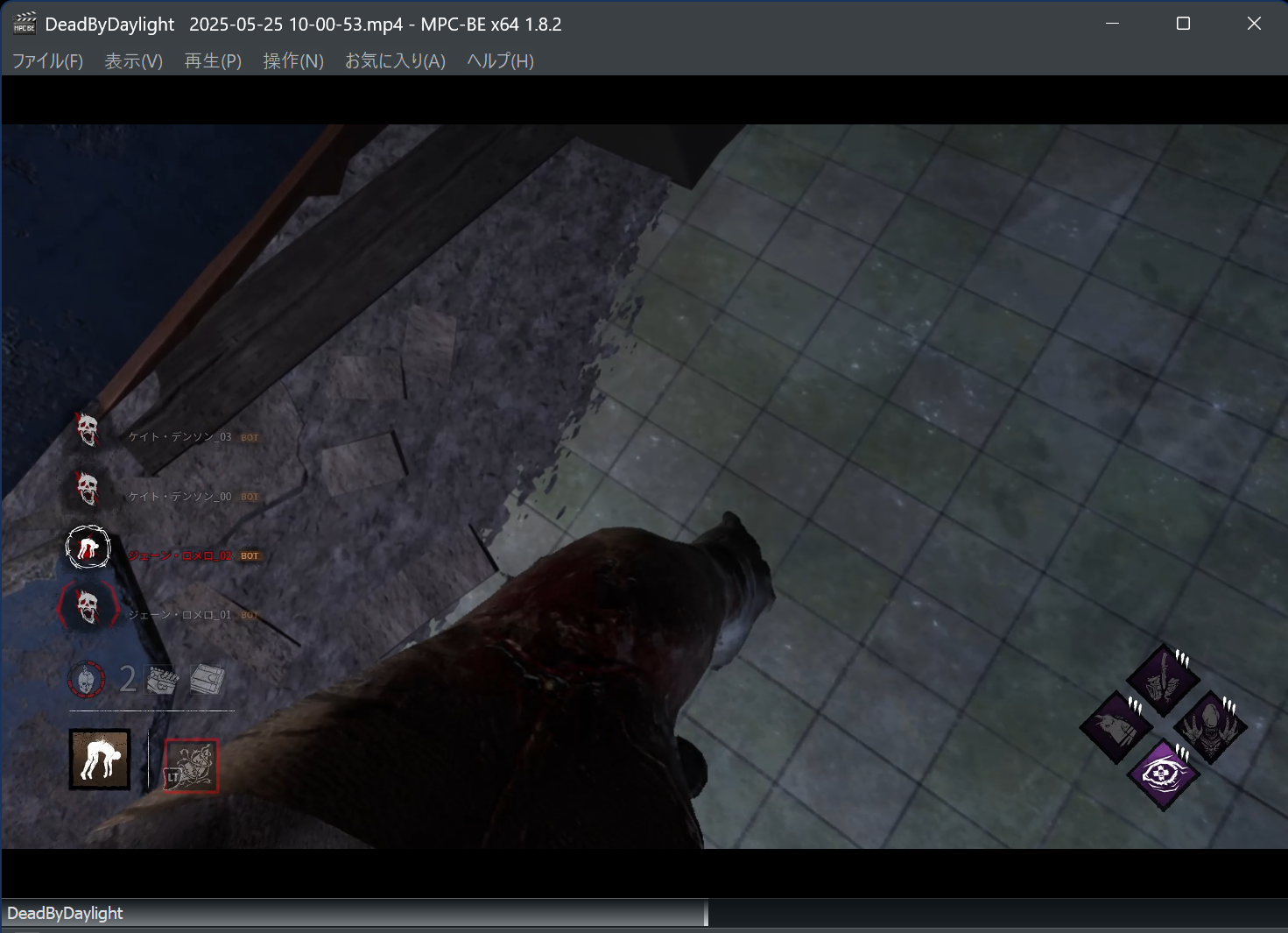Open the 再生(P) menu
The height and width of the screenshot is (933, 1288).
211,61
